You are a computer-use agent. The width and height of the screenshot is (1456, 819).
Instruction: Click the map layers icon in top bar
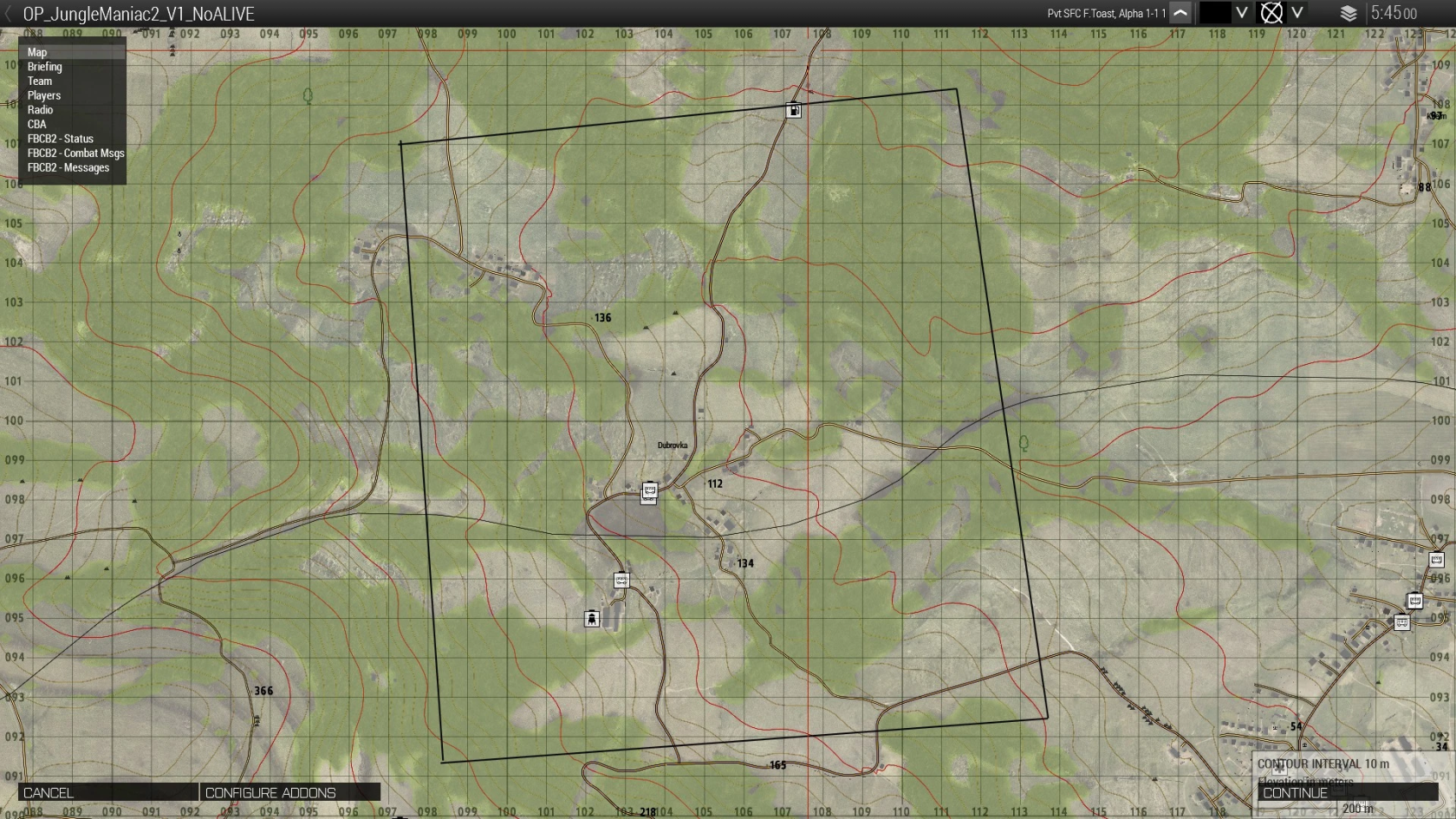click(x=1349, y=13)
